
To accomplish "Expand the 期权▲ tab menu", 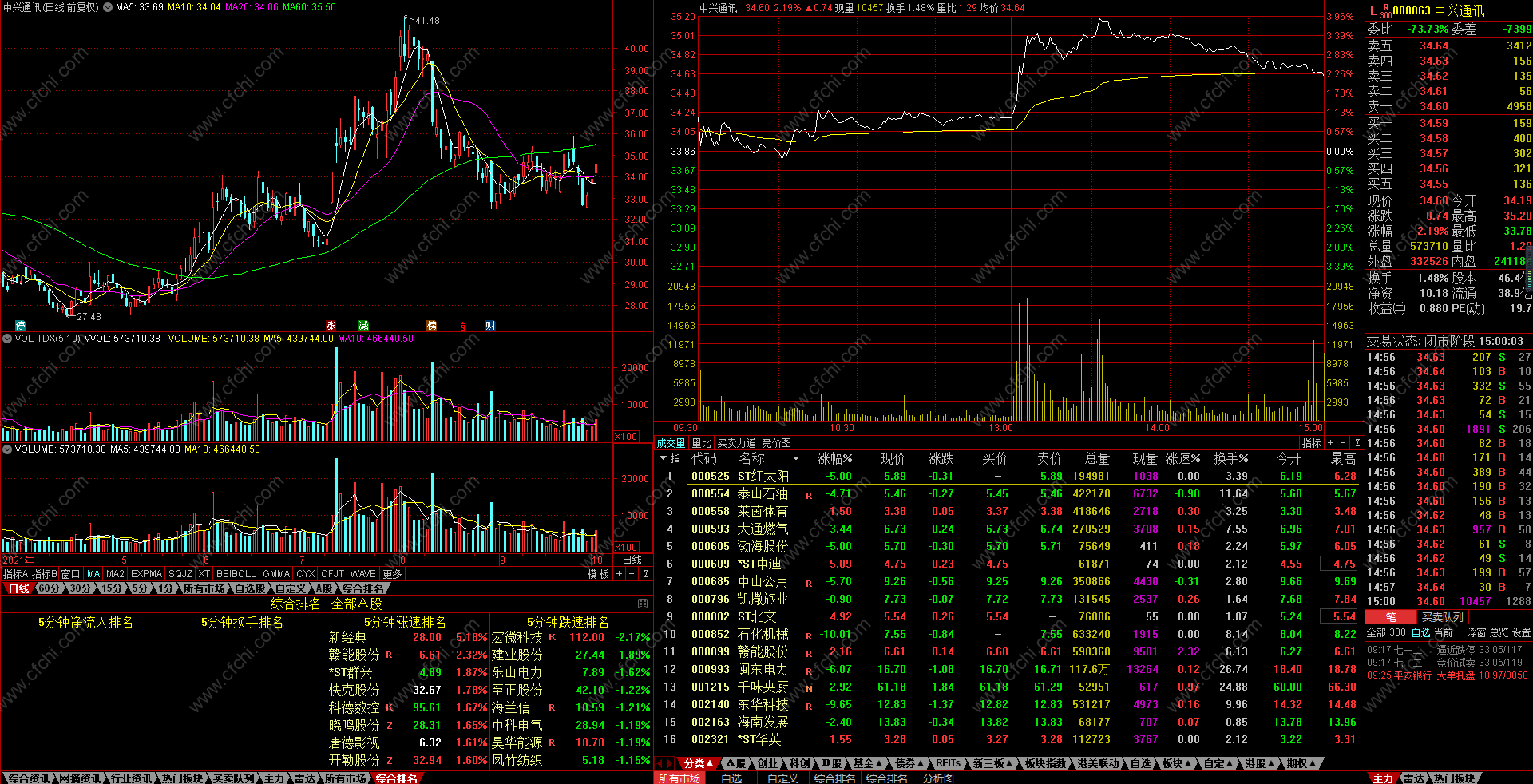I will click(1301, 763).
